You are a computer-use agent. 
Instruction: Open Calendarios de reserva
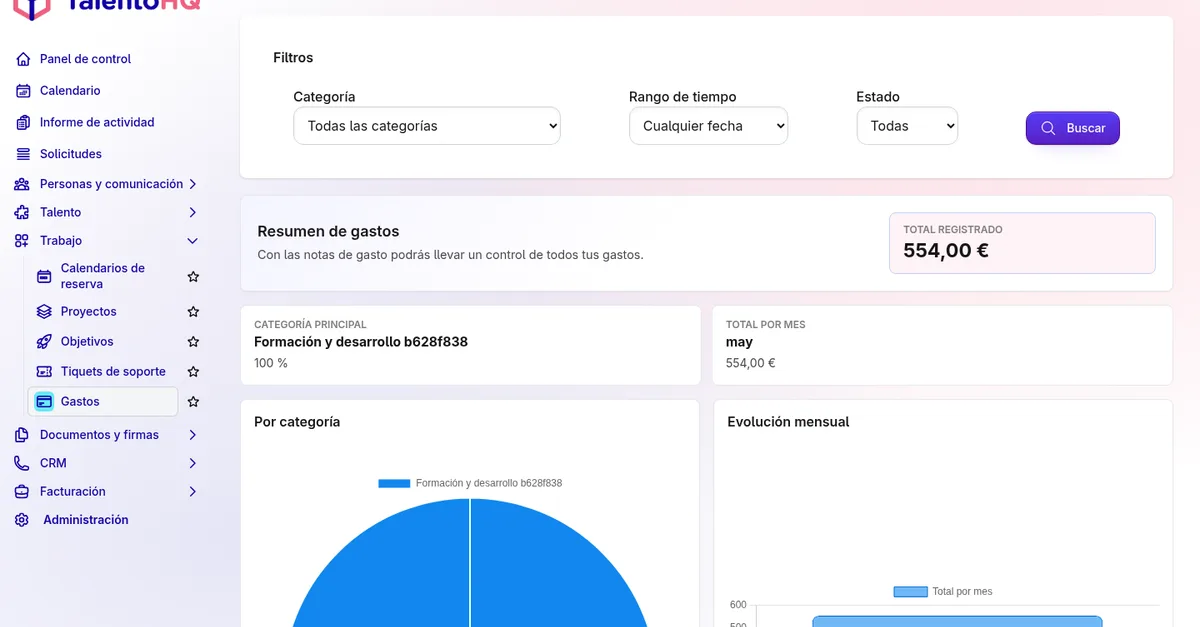coord(103,276)
